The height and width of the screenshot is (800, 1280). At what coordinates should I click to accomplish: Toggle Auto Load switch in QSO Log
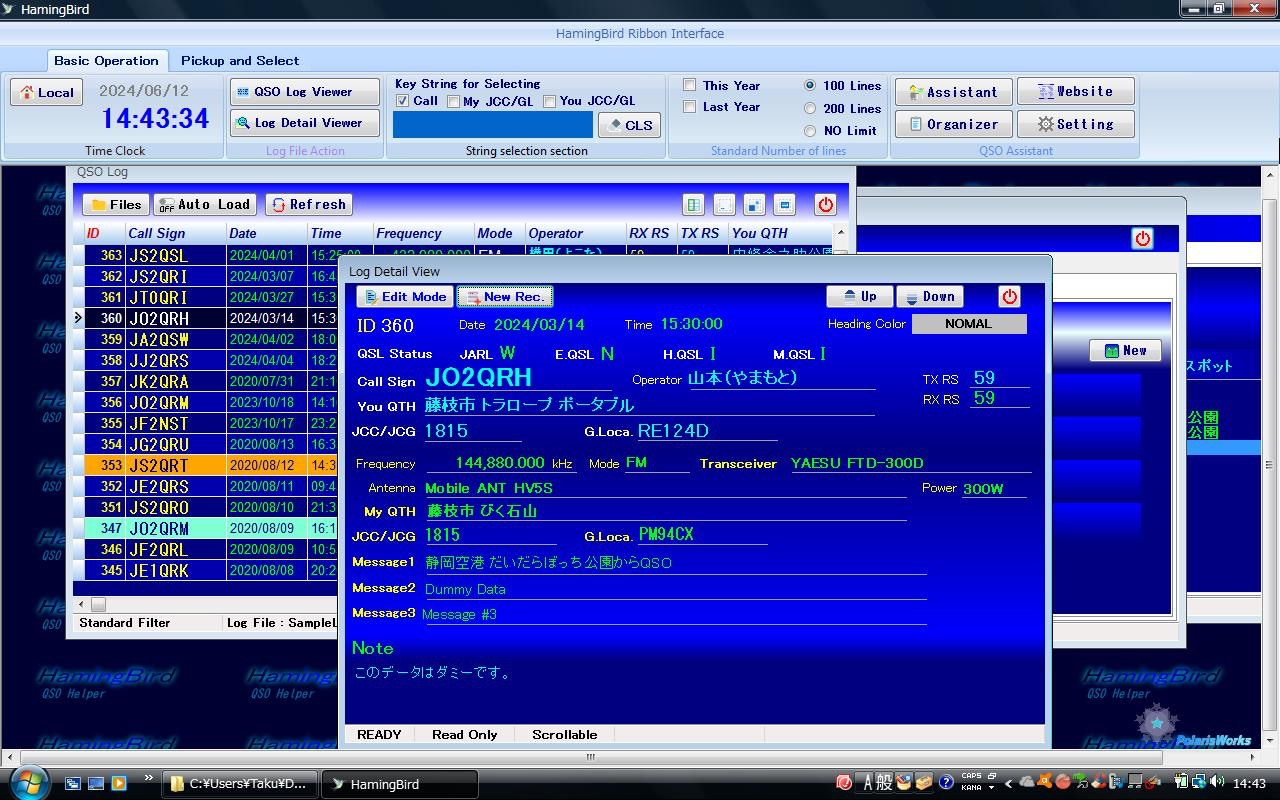pyautogui.click(x=205, y=204)
